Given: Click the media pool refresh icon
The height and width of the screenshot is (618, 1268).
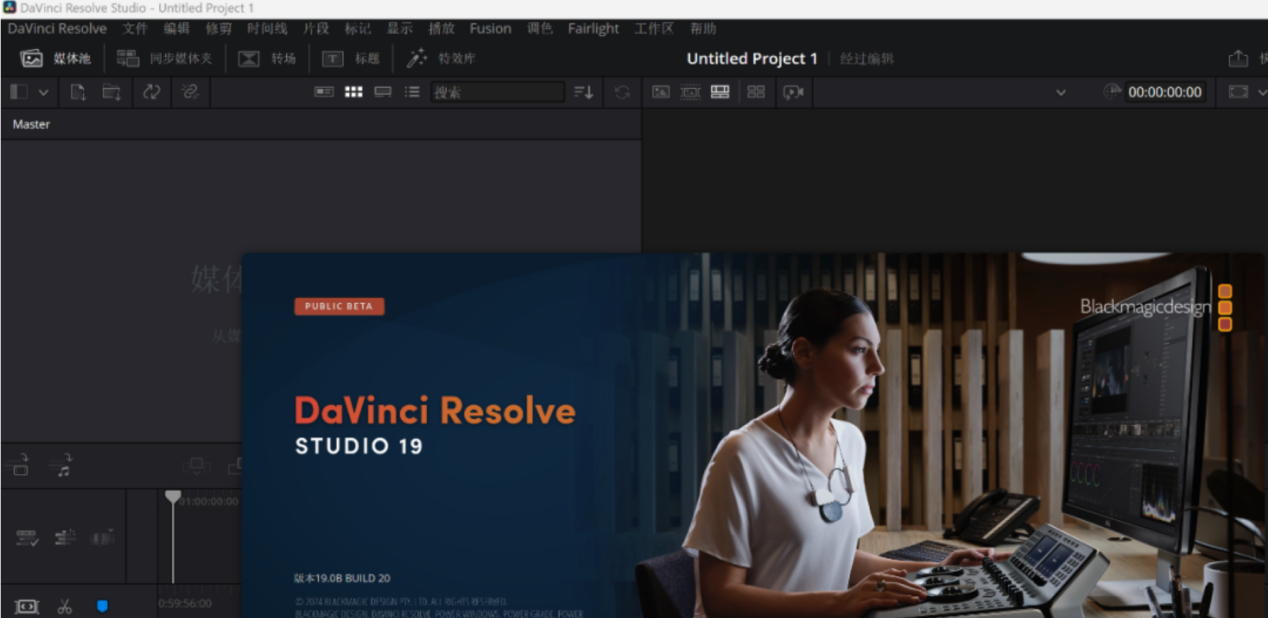Looking at the screenshot, I should [622, 92].
